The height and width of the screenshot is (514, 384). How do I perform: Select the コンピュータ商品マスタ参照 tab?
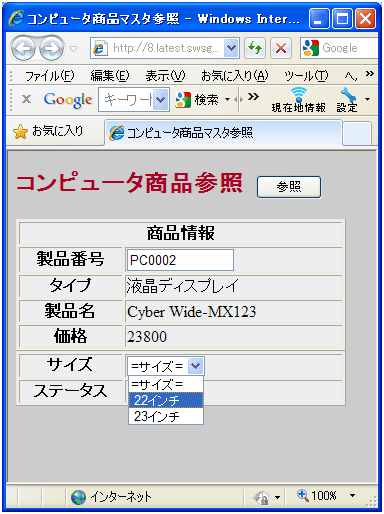pos(223,133)
